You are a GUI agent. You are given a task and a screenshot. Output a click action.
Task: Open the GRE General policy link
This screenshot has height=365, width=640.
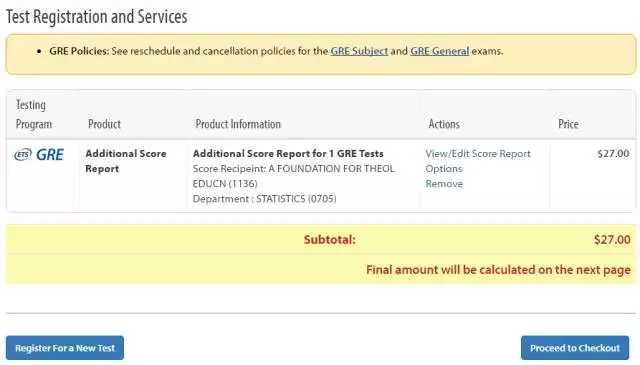pyautogui.click(x=440, y=51)
